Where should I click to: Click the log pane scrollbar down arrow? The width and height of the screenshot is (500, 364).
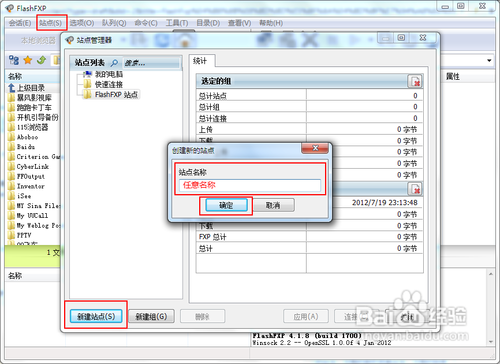click(x=491, y=342)
